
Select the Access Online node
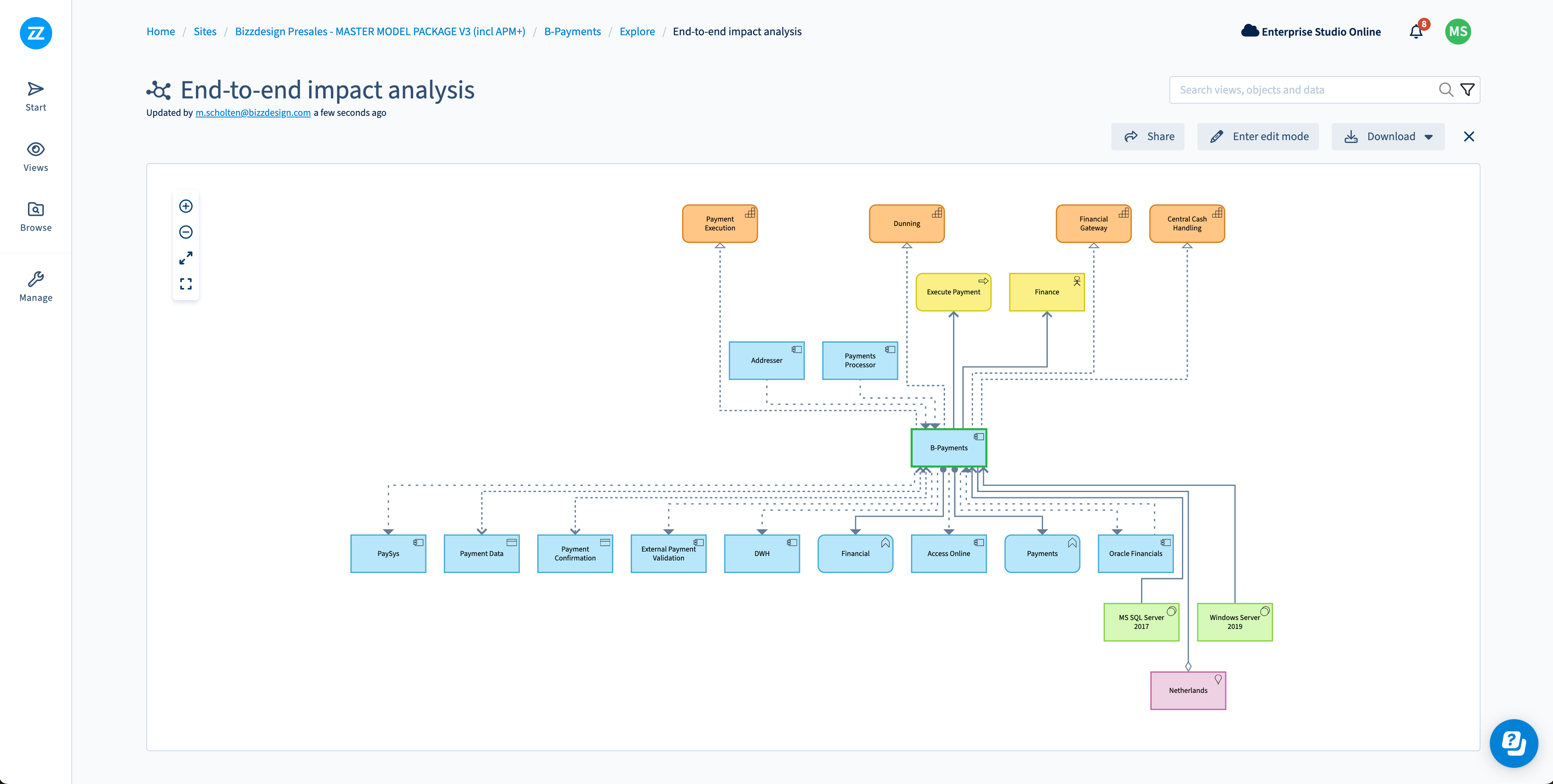pyautogui.click(x=949, y=554)
